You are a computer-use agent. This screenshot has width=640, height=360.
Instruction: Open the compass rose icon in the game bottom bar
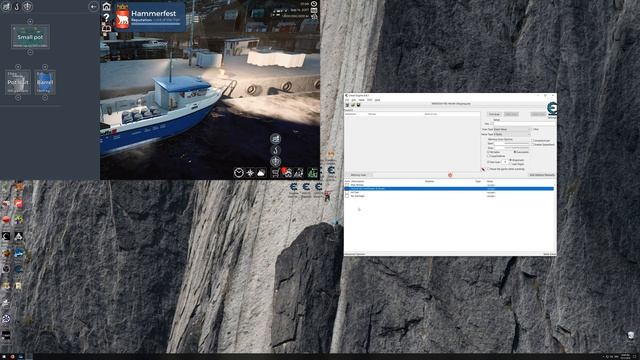point(250,173)
